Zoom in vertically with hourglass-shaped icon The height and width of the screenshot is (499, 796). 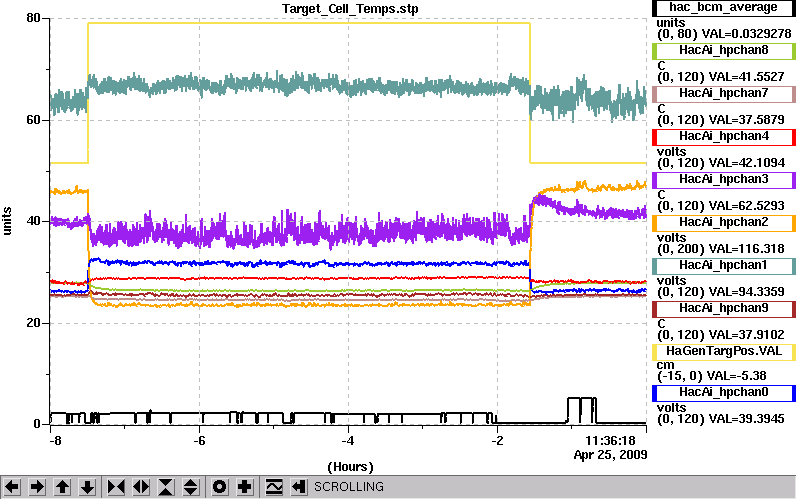click(166, 487)
